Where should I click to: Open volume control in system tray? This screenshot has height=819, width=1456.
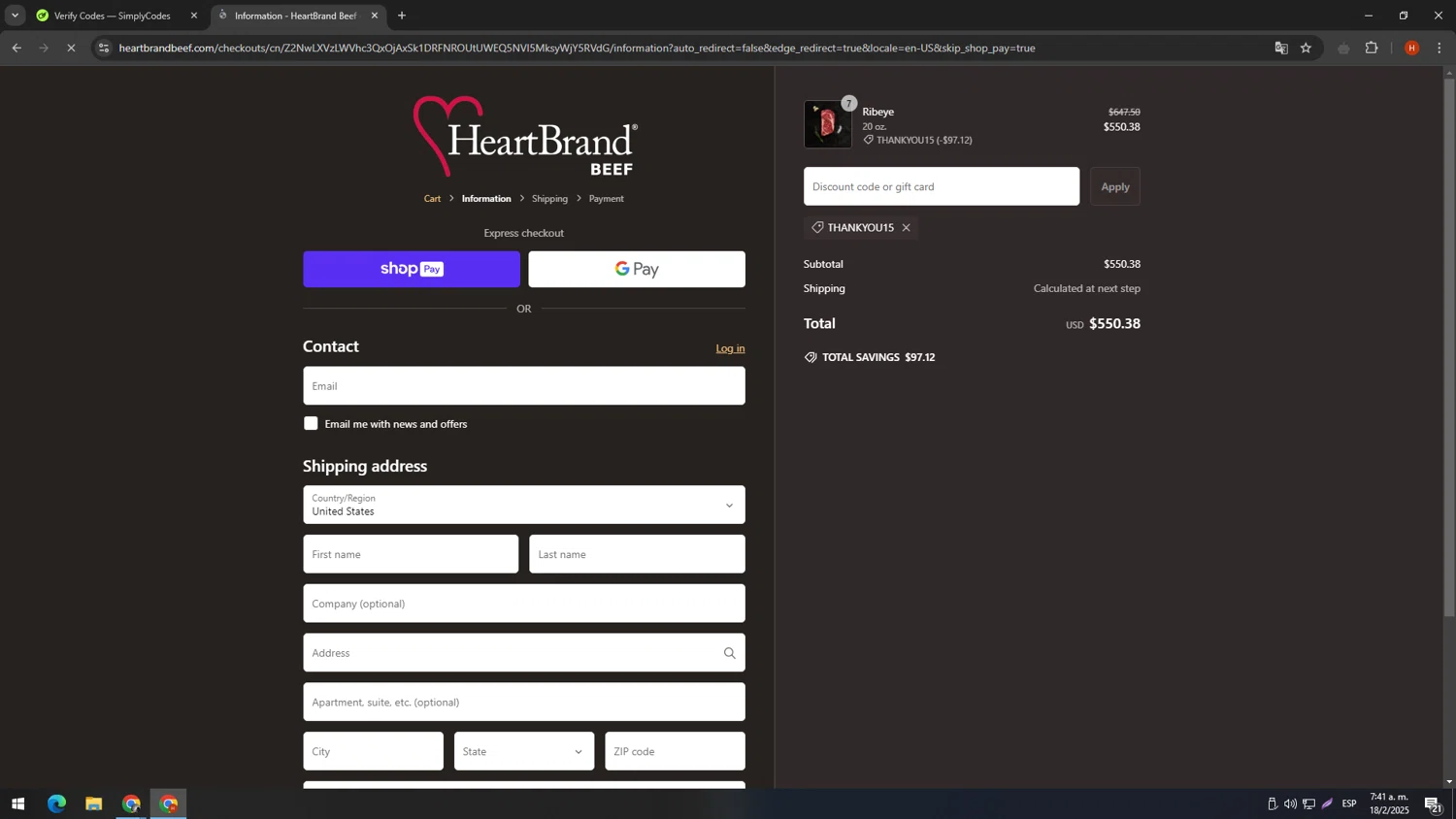click(x=1290, y=803)
